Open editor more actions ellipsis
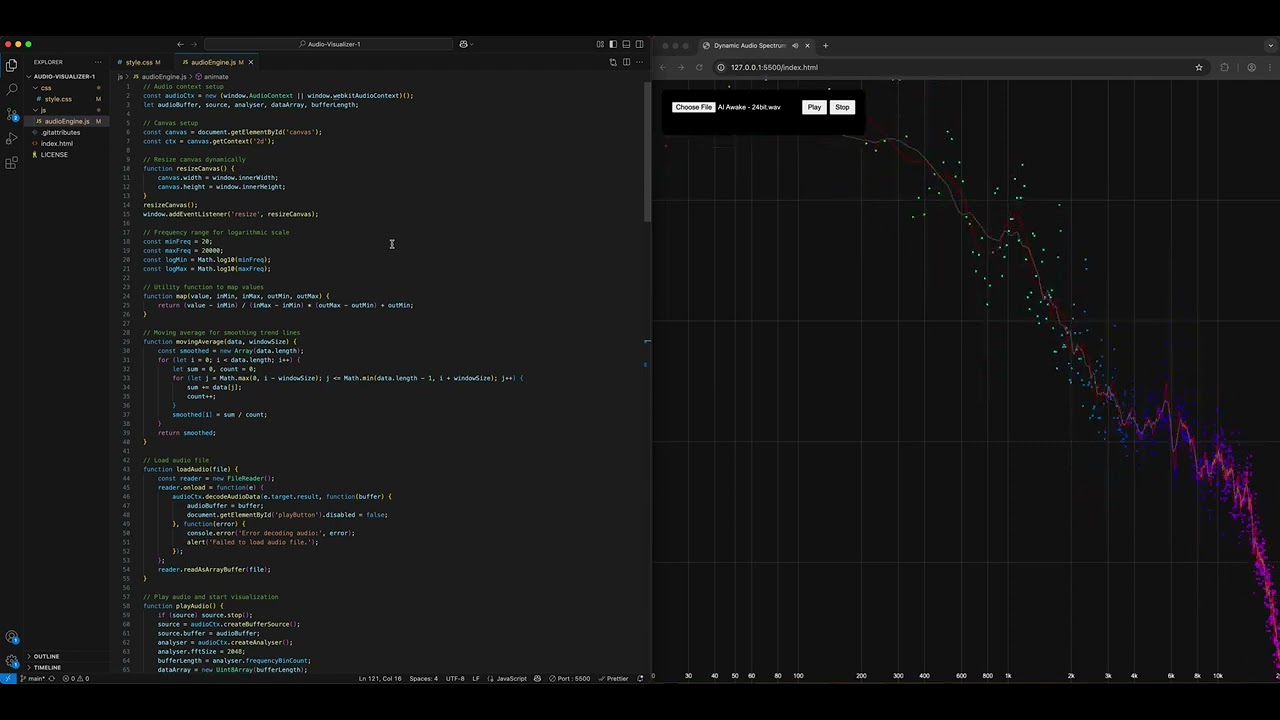 pyautogui.click(x=639, y=62)
